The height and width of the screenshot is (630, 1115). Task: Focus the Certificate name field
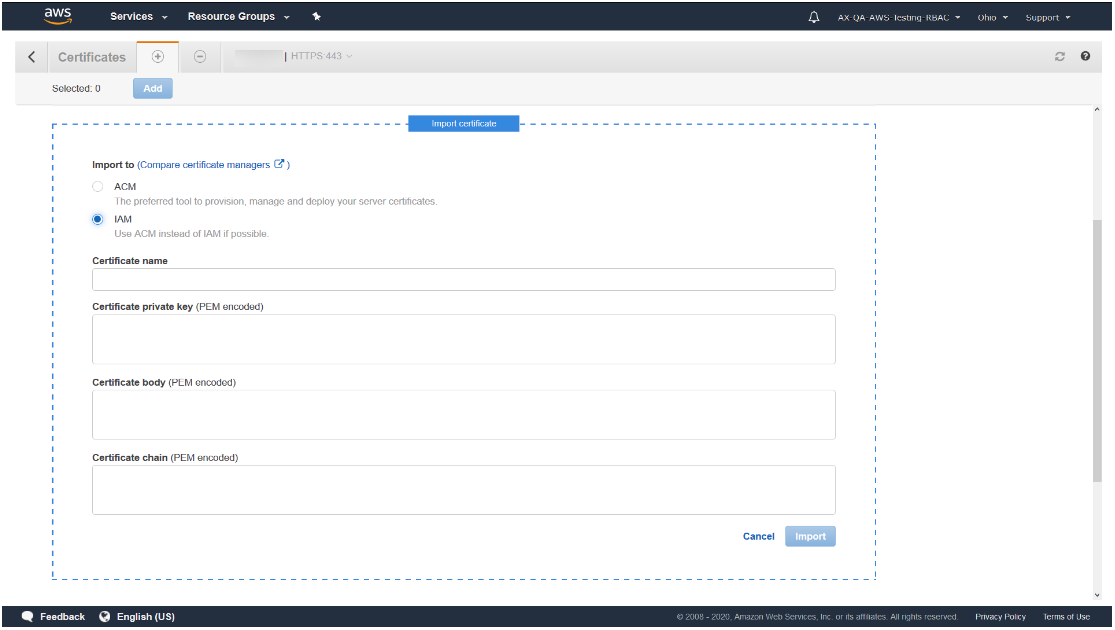pos(464,279)
